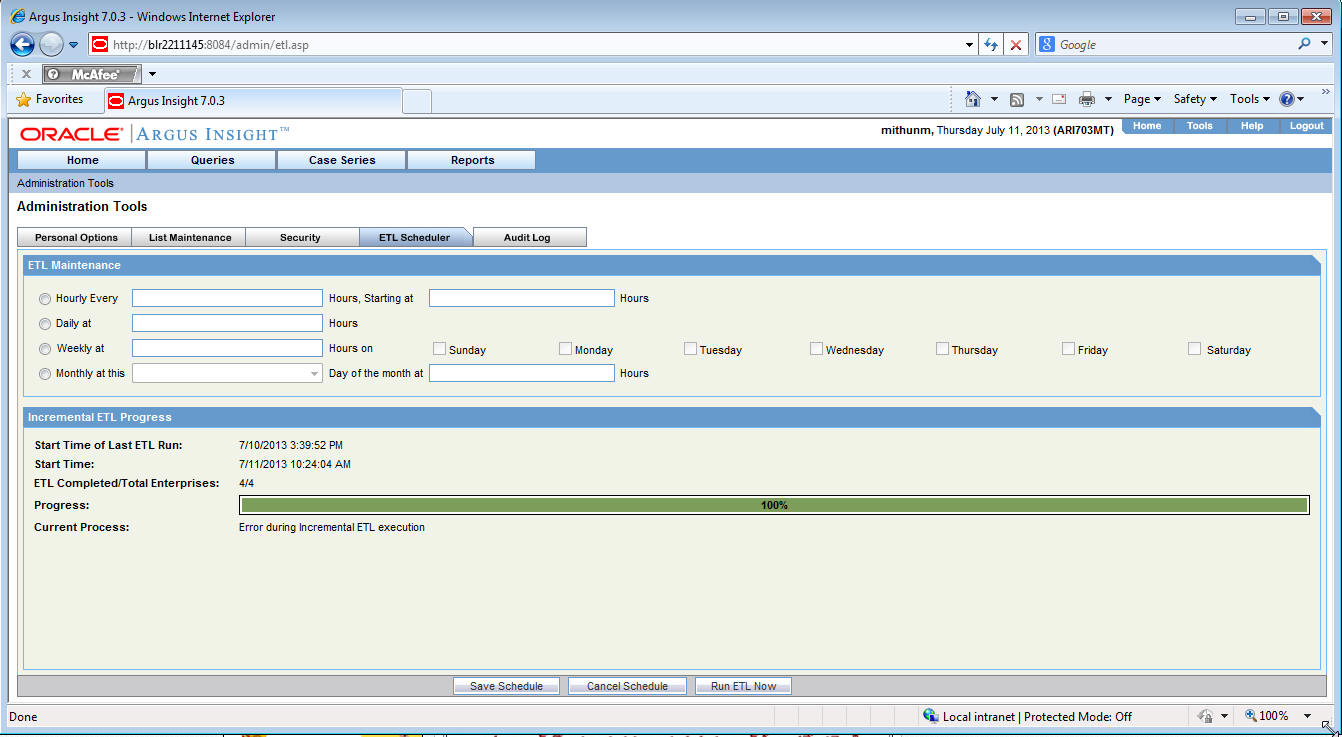This screenshot has width=1342, height=737.
Task: Open the Case Series menu
Action: 342,160
